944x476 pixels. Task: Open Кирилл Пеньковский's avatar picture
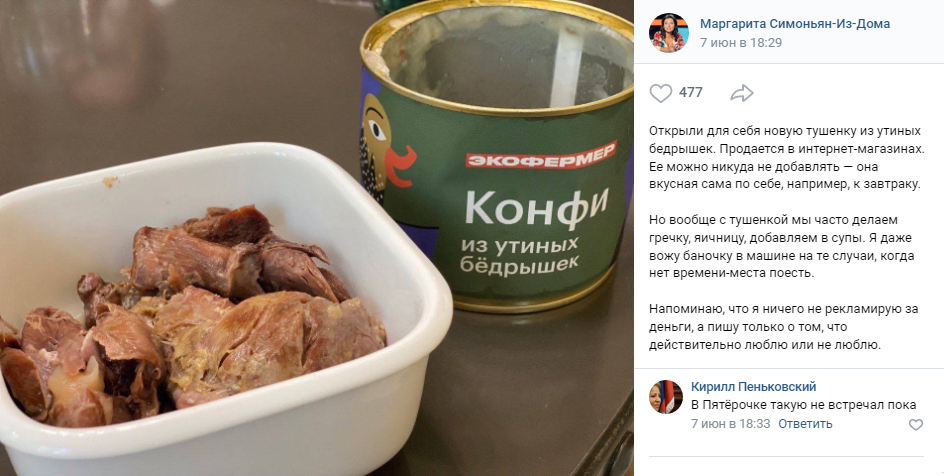click(x=665, y=397)
